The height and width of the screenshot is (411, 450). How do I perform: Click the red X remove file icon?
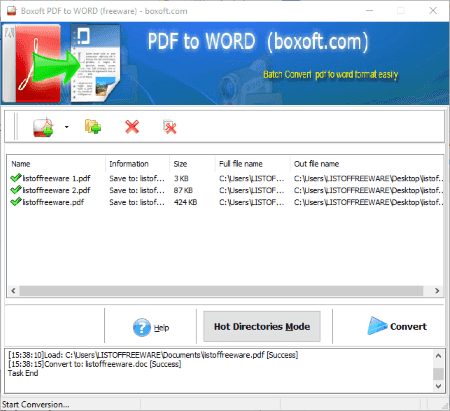(x=132, y=127)
